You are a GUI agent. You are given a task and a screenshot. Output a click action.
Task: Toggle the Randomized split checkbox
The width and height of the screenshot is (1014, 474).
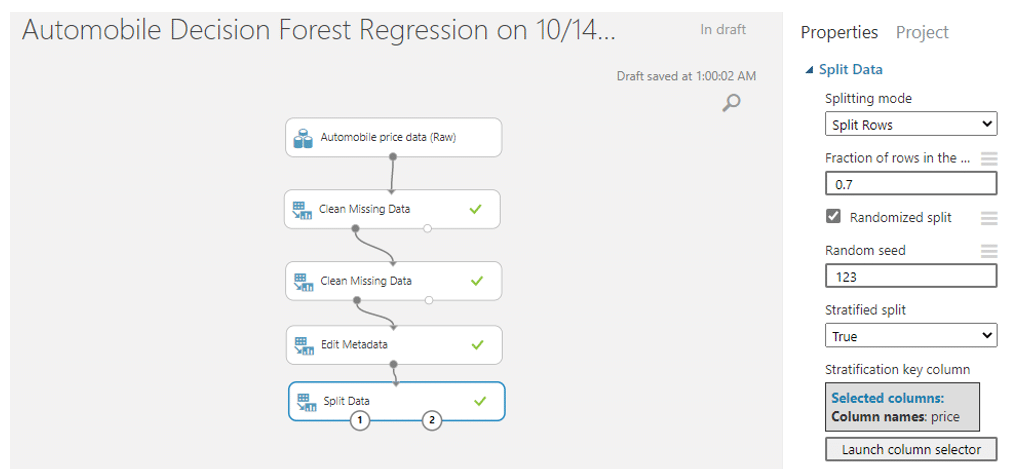click(833, 217)
